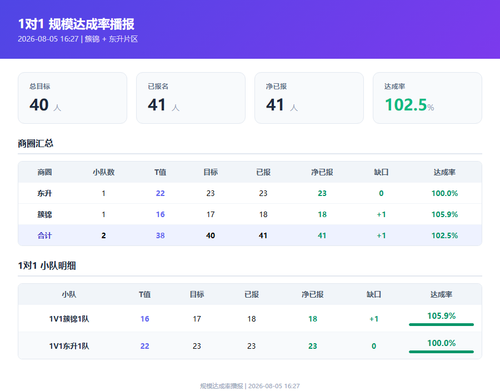The width and height of the screenshot is (500, 392).
Task: Click the 小队 column header in 小队明细
Action: (69, 294)
